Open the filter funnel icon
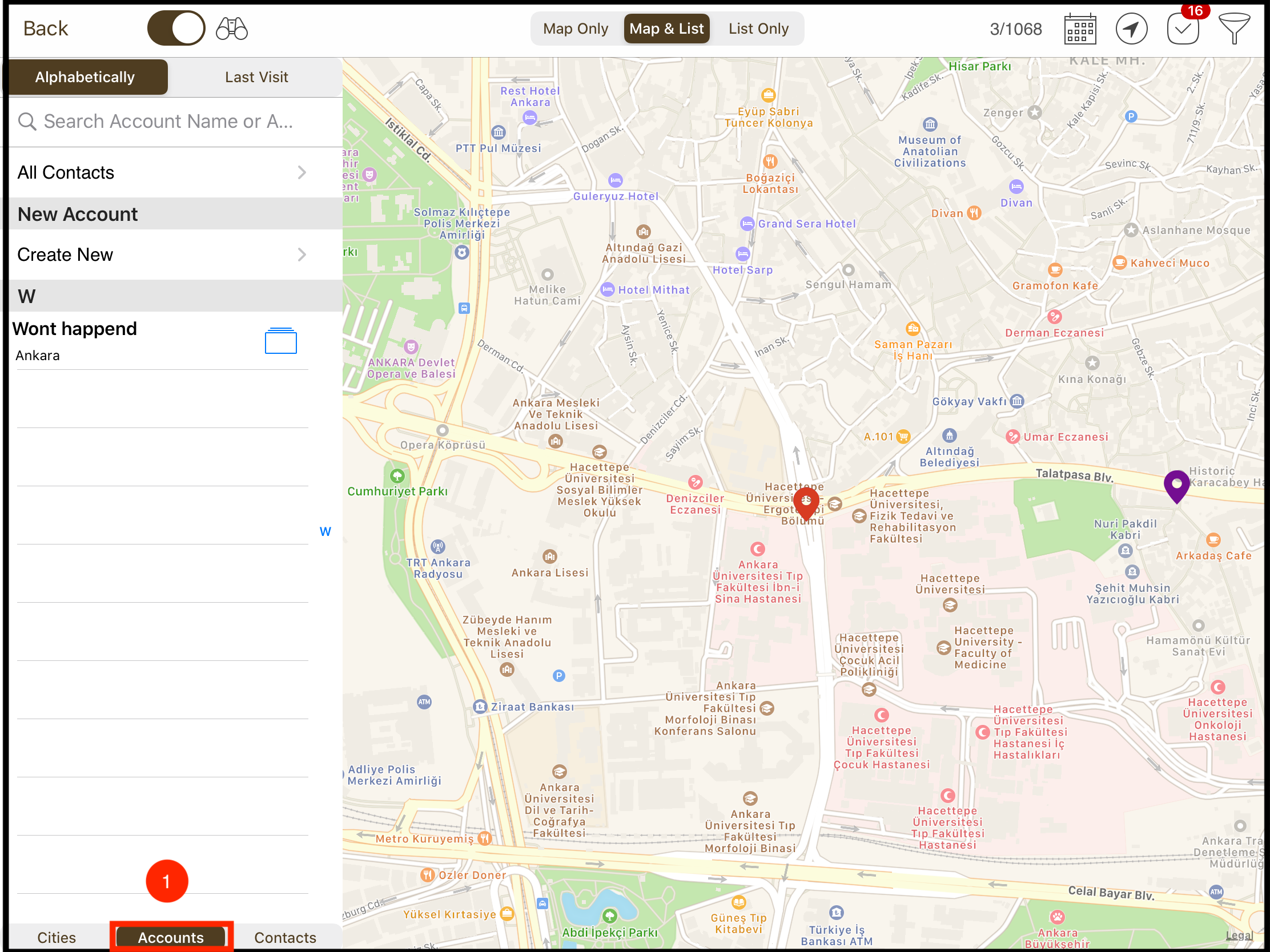Screen dimensions: 1270x952 (1236, 28)
